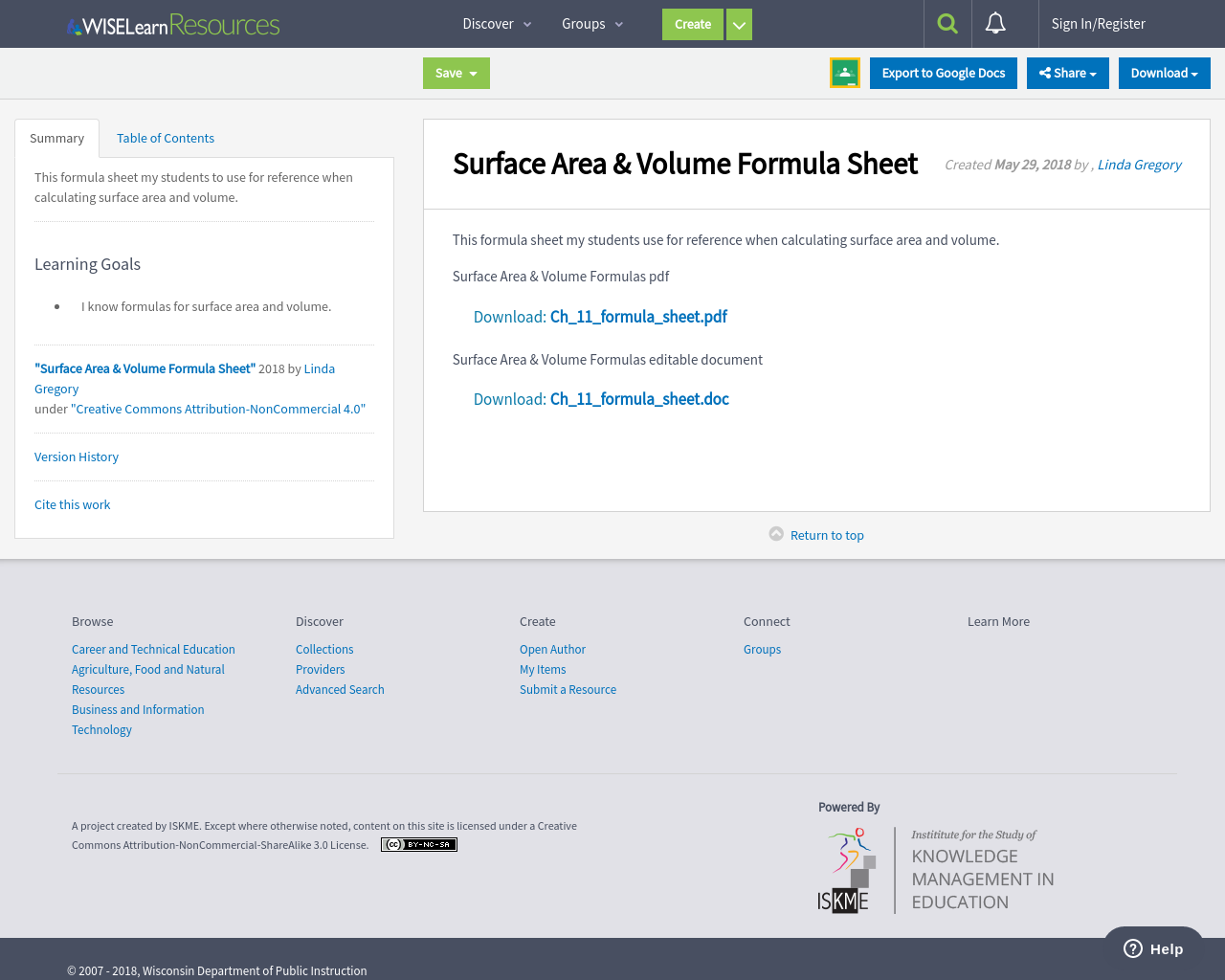The width and height of the screenshot is (1225, 980).
Task: Expand the Discover menu
Action: point(497,24)
